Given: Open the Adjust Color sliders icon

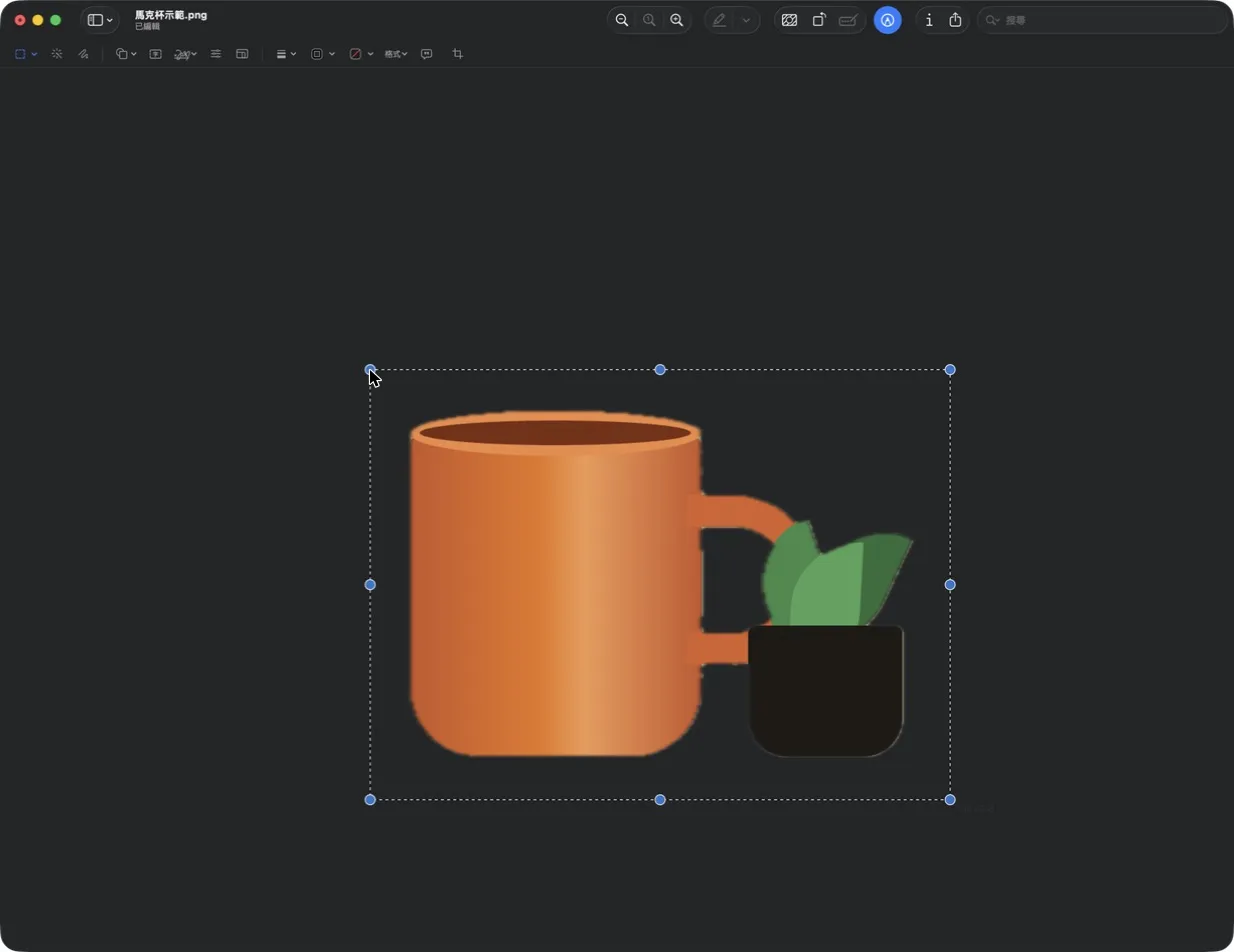Looking at the screenshot, I should 216,54.
